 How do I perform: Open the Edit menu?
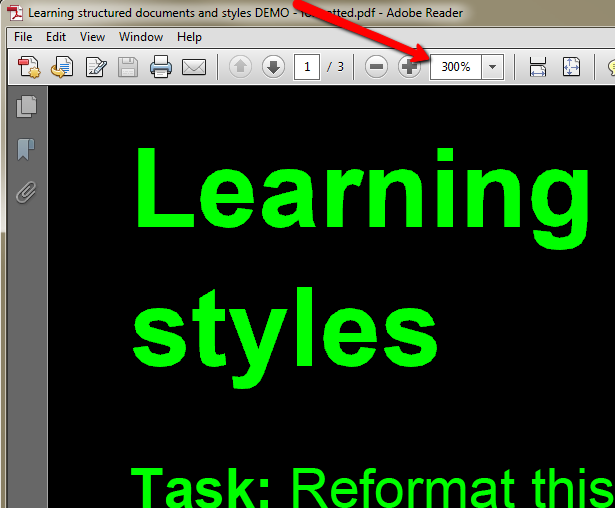pyautogui.click(x=56, y=37)
